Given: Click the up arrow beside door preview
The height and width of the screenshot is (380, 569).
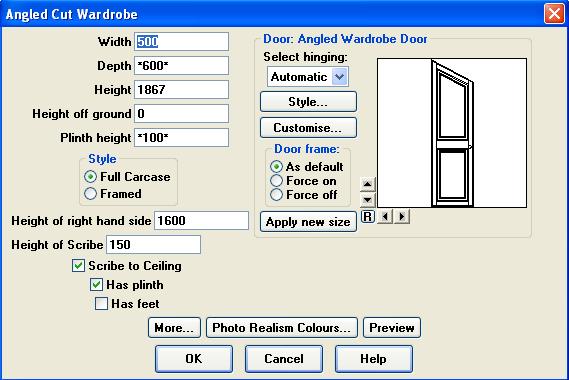Looking at the screenshot, I should [x=367, y=184].
